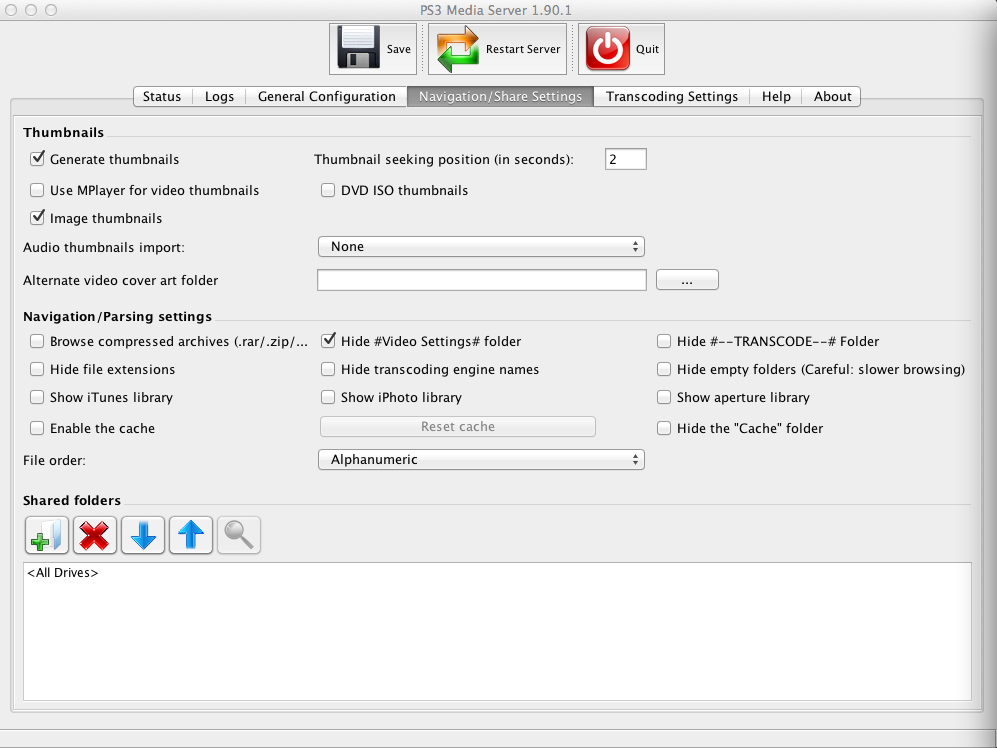Screen dimensions: 997x748
Task: Move shared folder down with blue arrow
Action: 143,535
